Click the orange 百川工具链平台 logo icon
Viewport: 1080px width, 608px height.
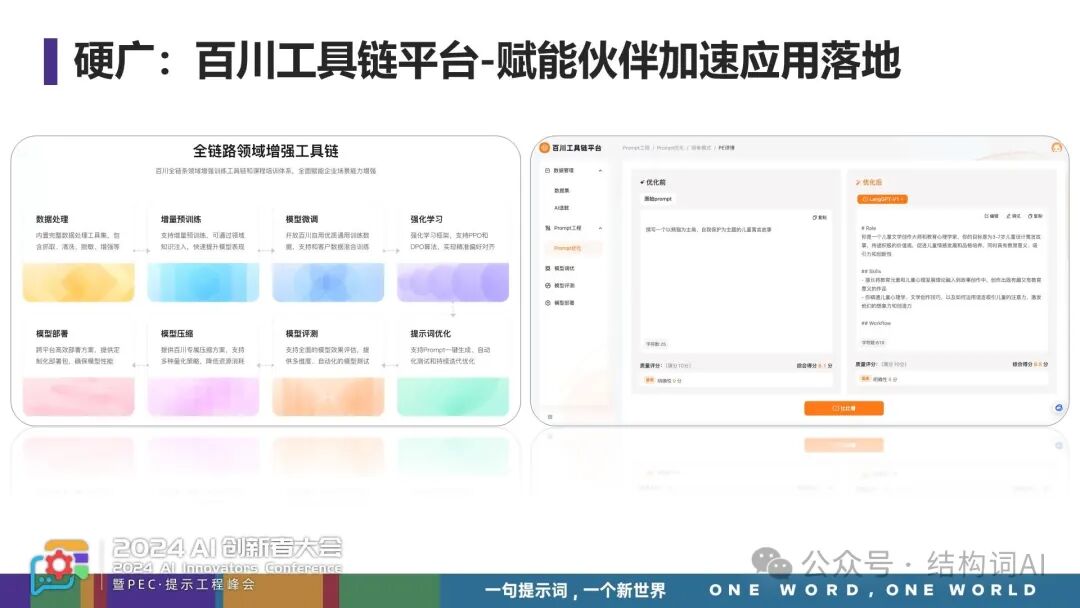tap(544, 147)
